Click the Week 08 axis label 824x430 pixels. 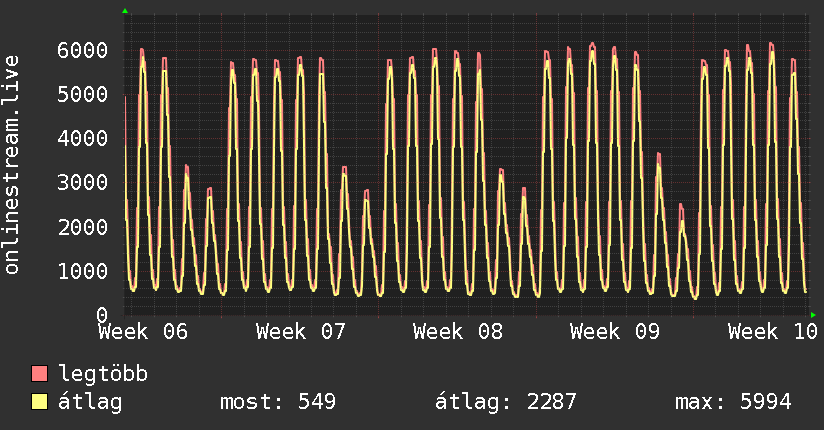[458, 332]
